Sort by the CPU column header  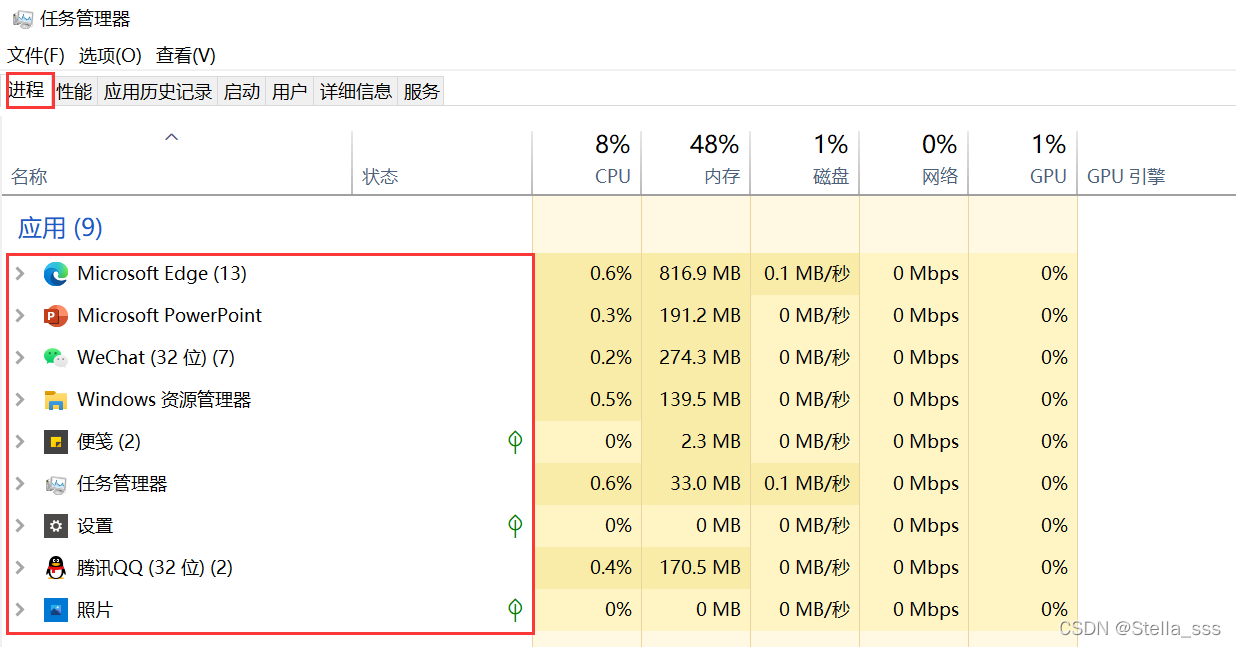[587, 162]
